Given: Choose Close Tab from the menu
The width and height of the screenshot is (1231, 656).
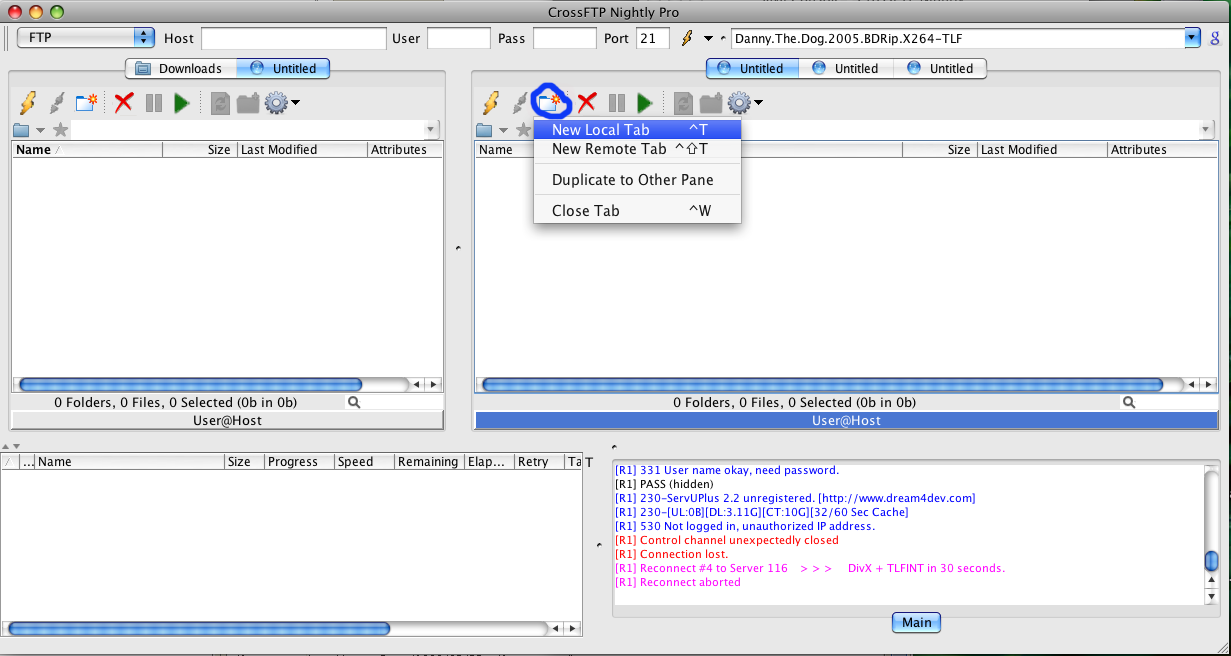Looking at the screenshot, I should (637, 211).
